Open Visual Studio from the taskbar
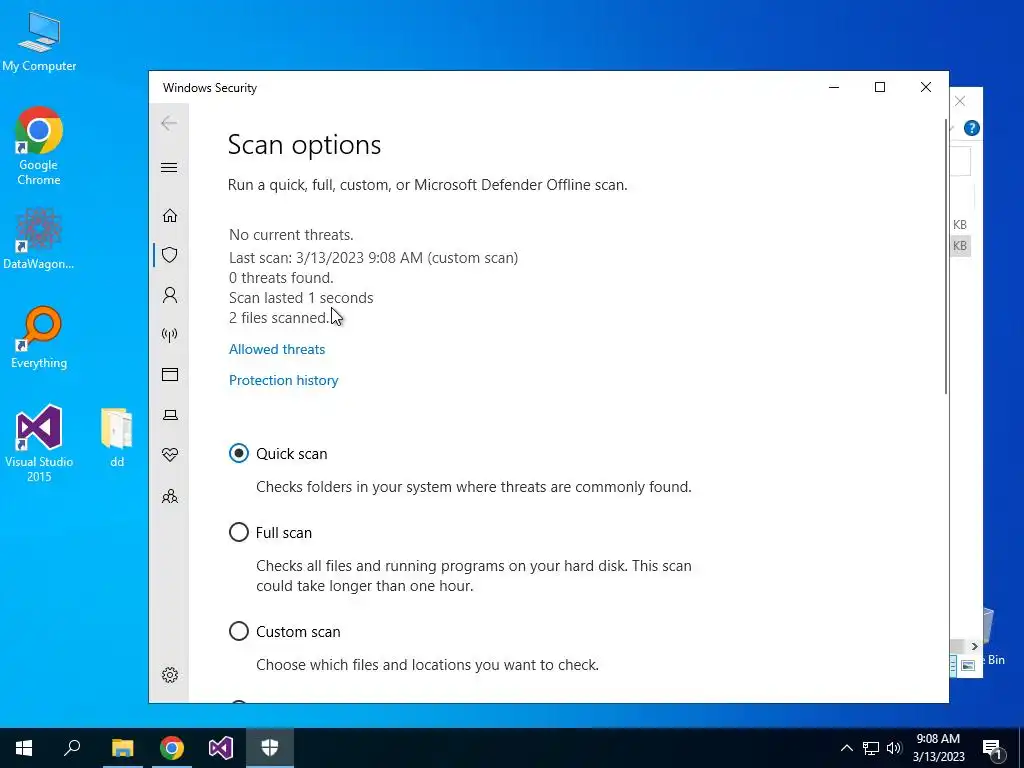The height and width of the screenshot is (768, 1024). tap(221, 748)
